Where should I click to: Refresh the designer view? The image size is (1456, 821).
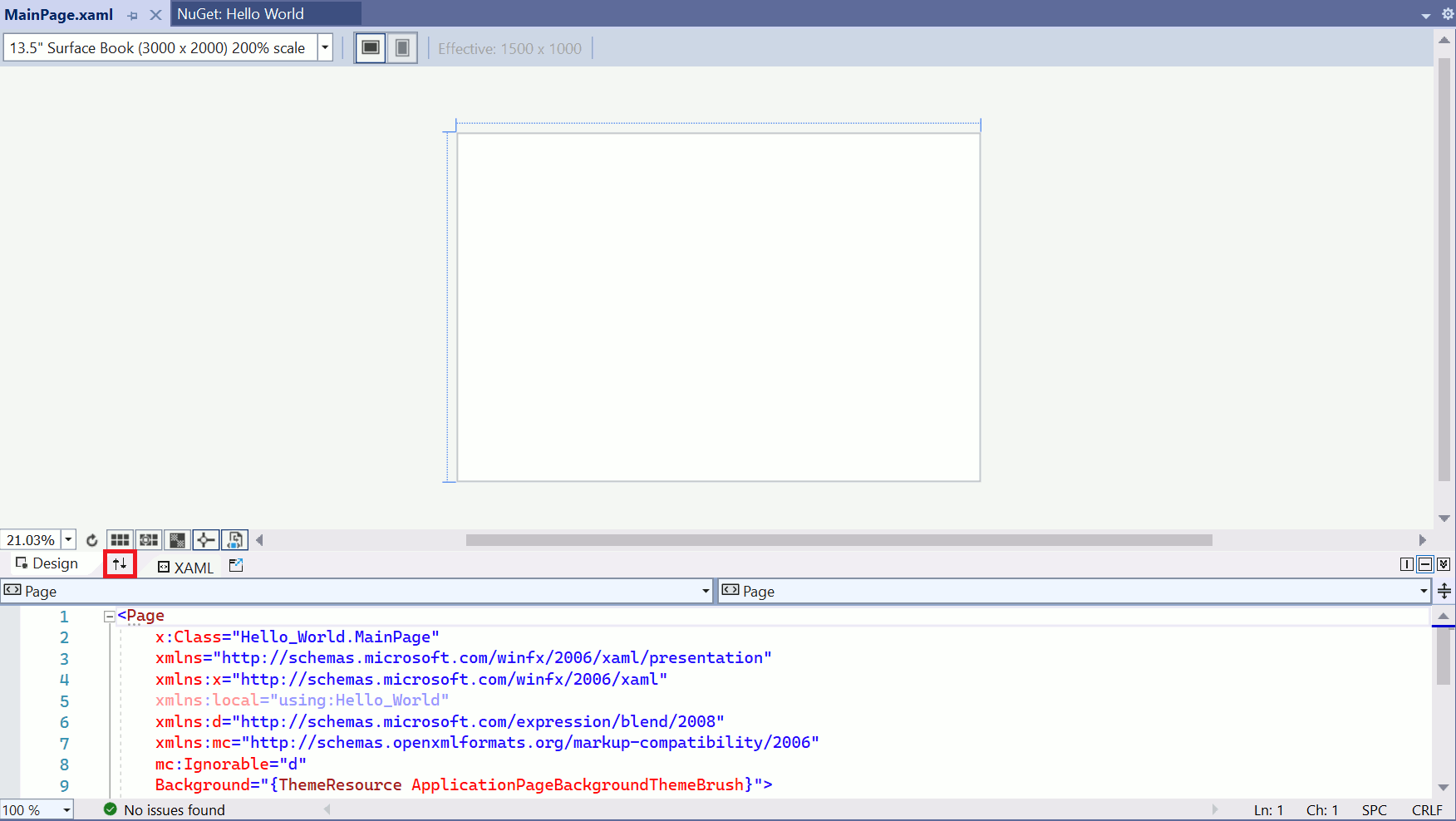[x=91, y=540]
